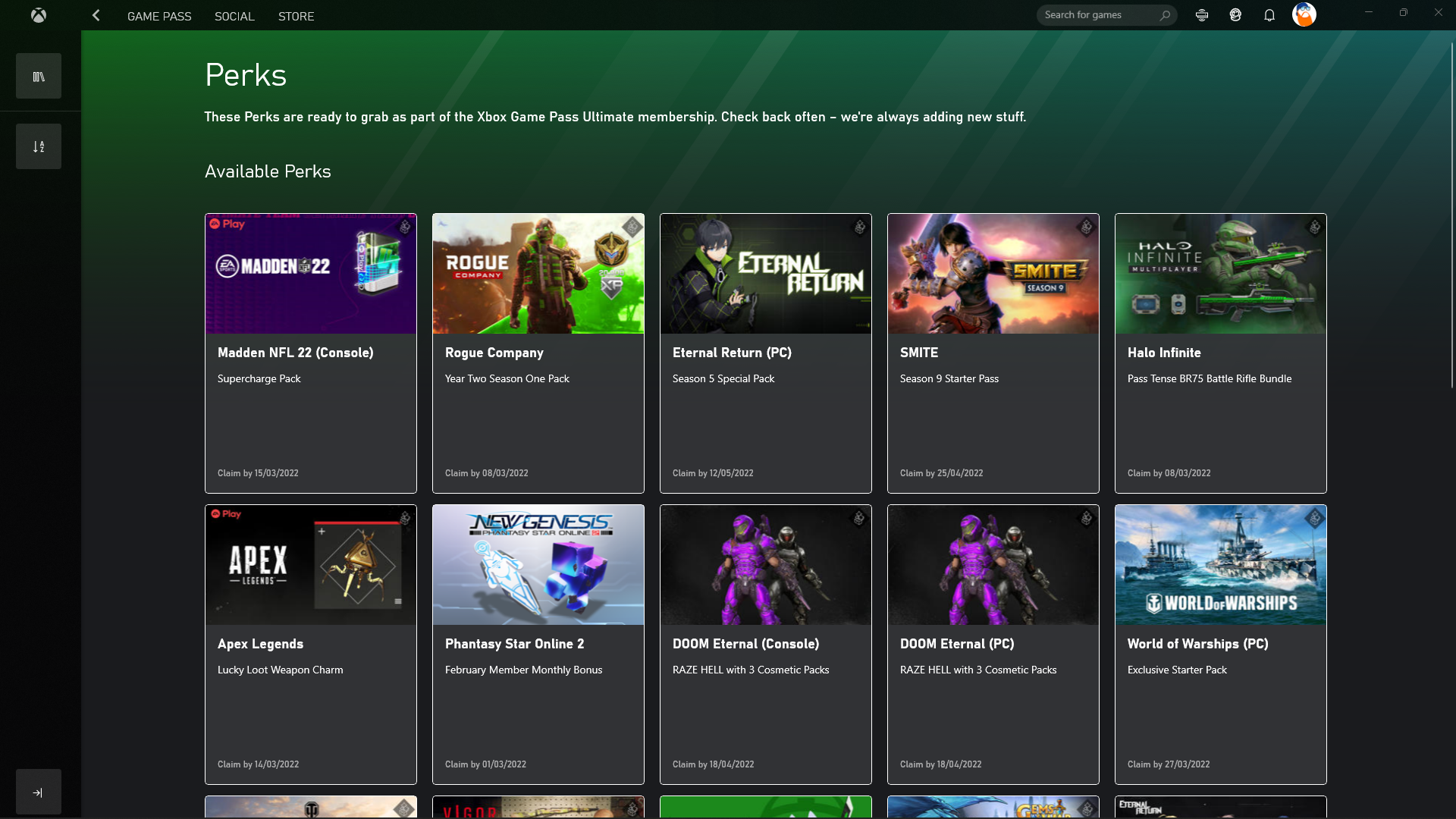Click perk badge on DOOM Eternal (Console)
The image size is (1456, 819).
[x=860, y=518]
